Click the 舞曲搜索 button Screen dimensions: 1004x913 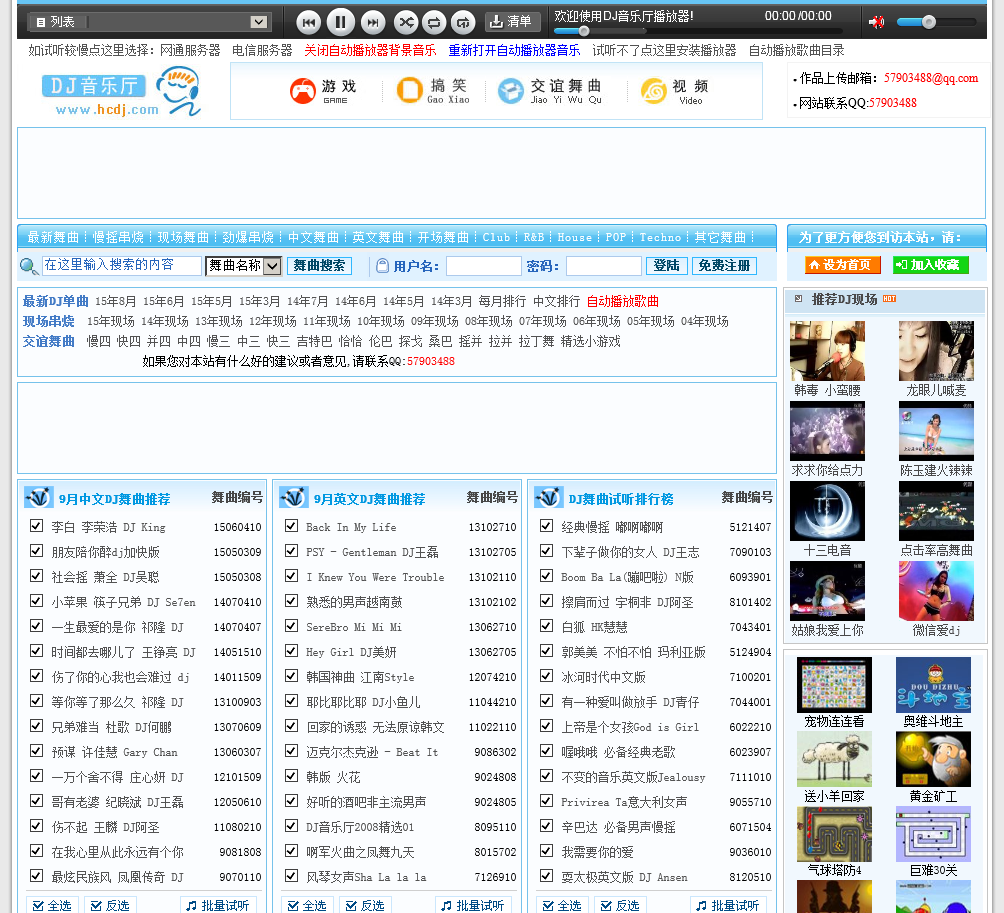coord(320,266)
